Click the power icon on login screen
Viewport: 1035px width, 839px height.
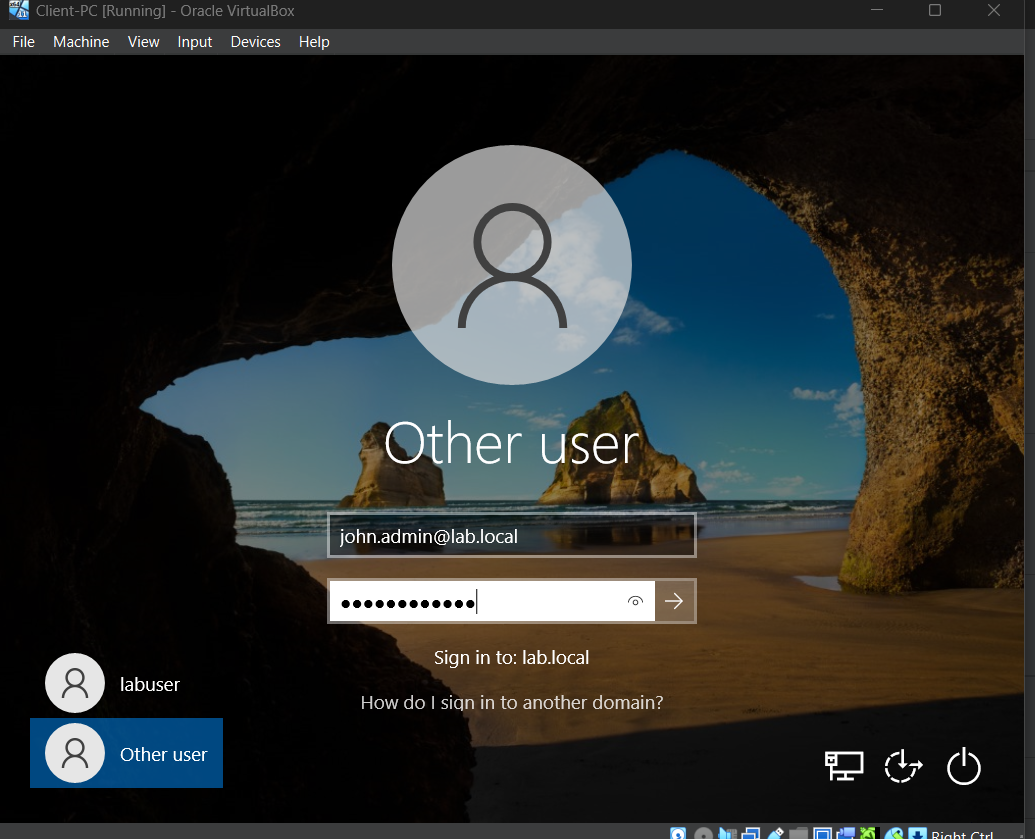[964, 766]
